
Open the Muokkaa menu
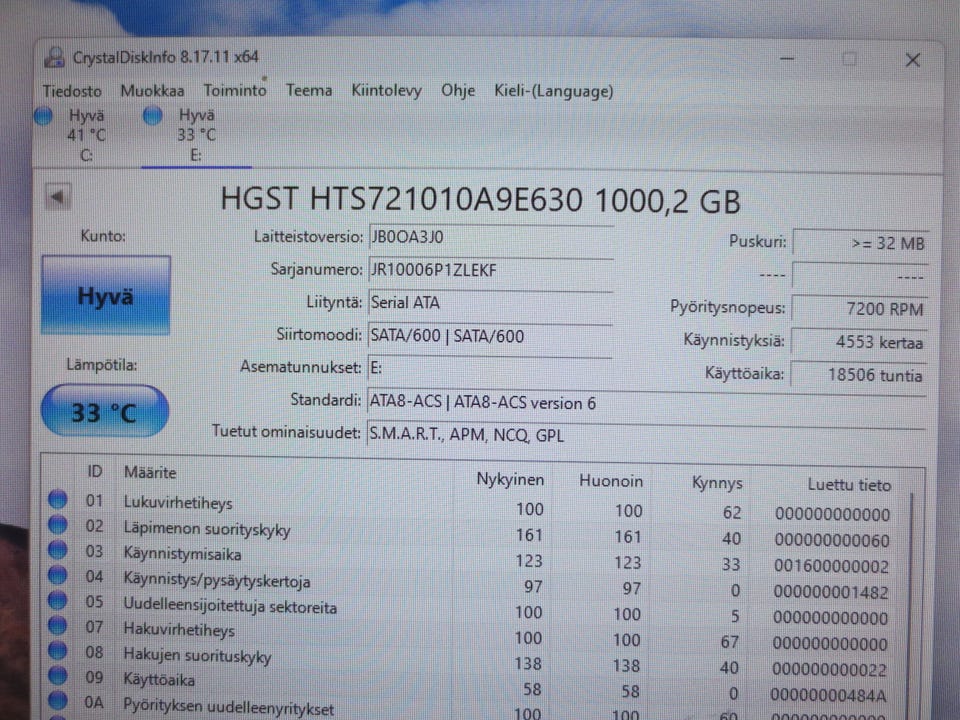(x=152, y=91)
